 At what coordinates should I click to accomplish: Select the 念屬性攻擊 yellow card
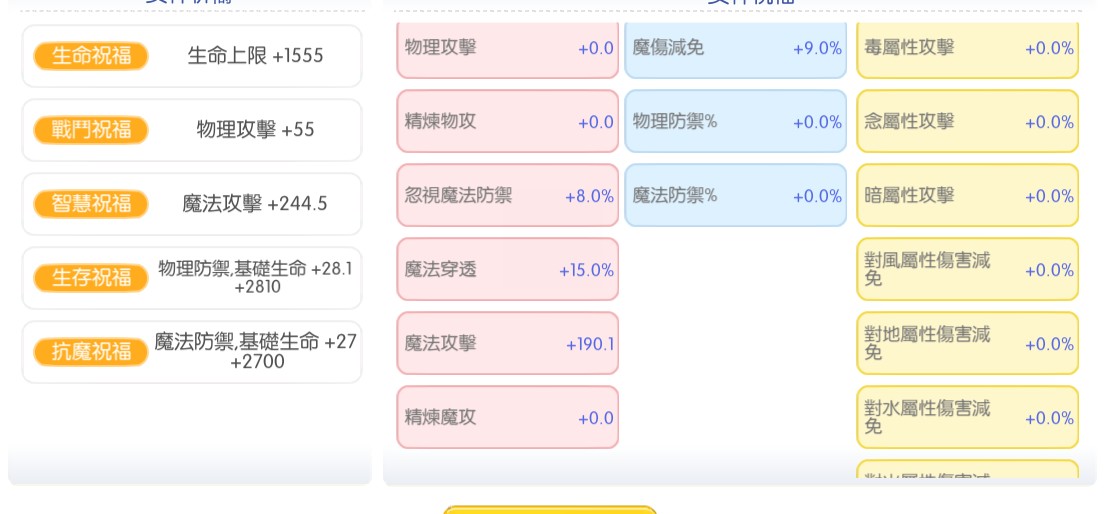[968, 121]
